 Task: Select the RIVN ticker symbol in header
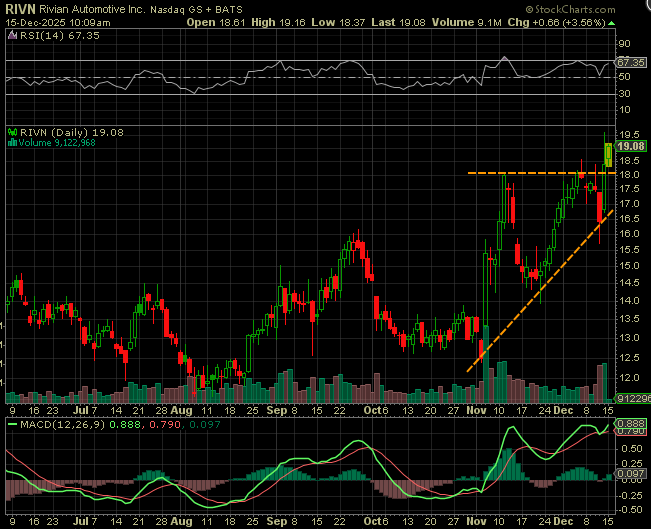[x=20, y=9]
